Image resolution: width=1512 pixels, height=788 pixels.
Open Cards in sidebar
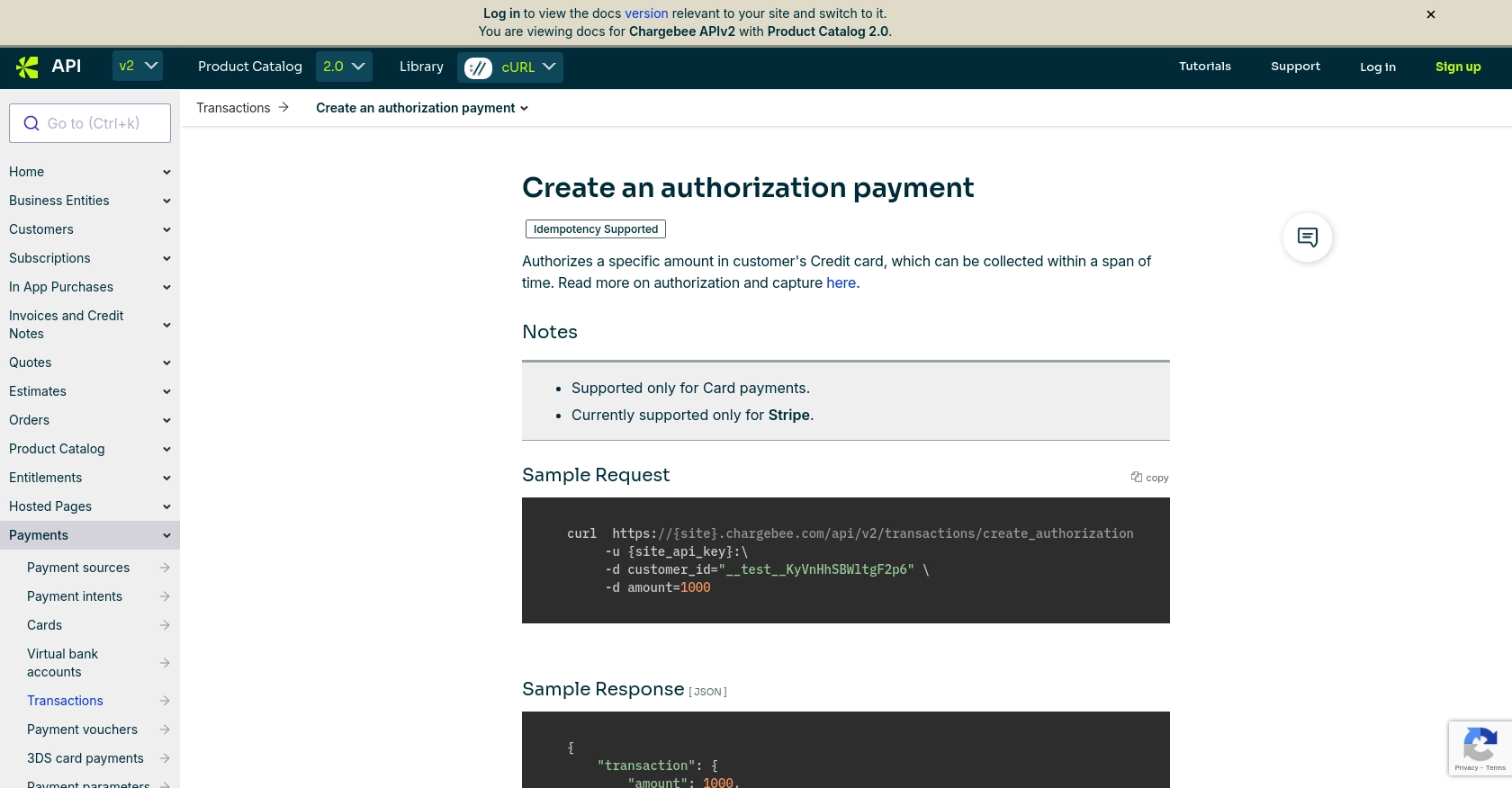(x=44, y=625)
